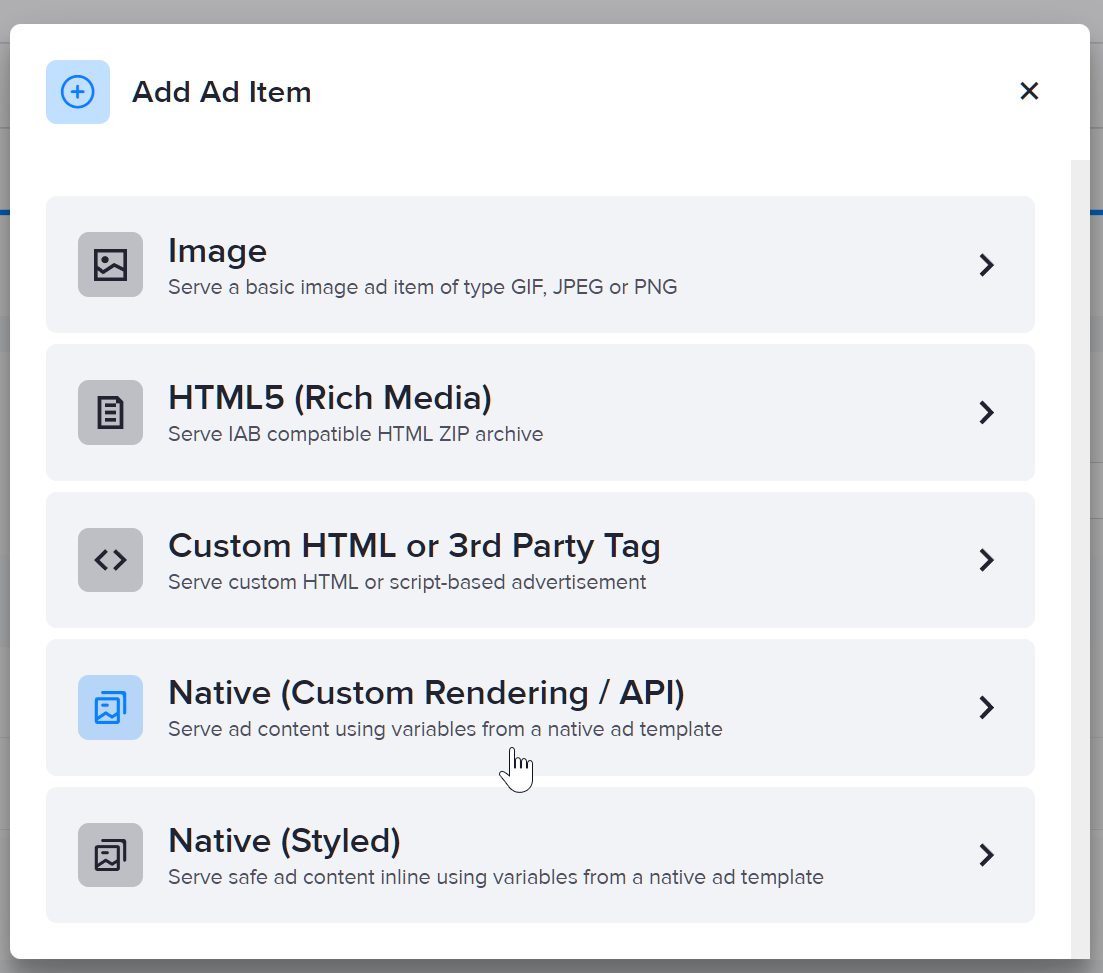Click the plus icon beside Add Ad Item
This screenshot has height=973, width=1103.
[78, 92]
